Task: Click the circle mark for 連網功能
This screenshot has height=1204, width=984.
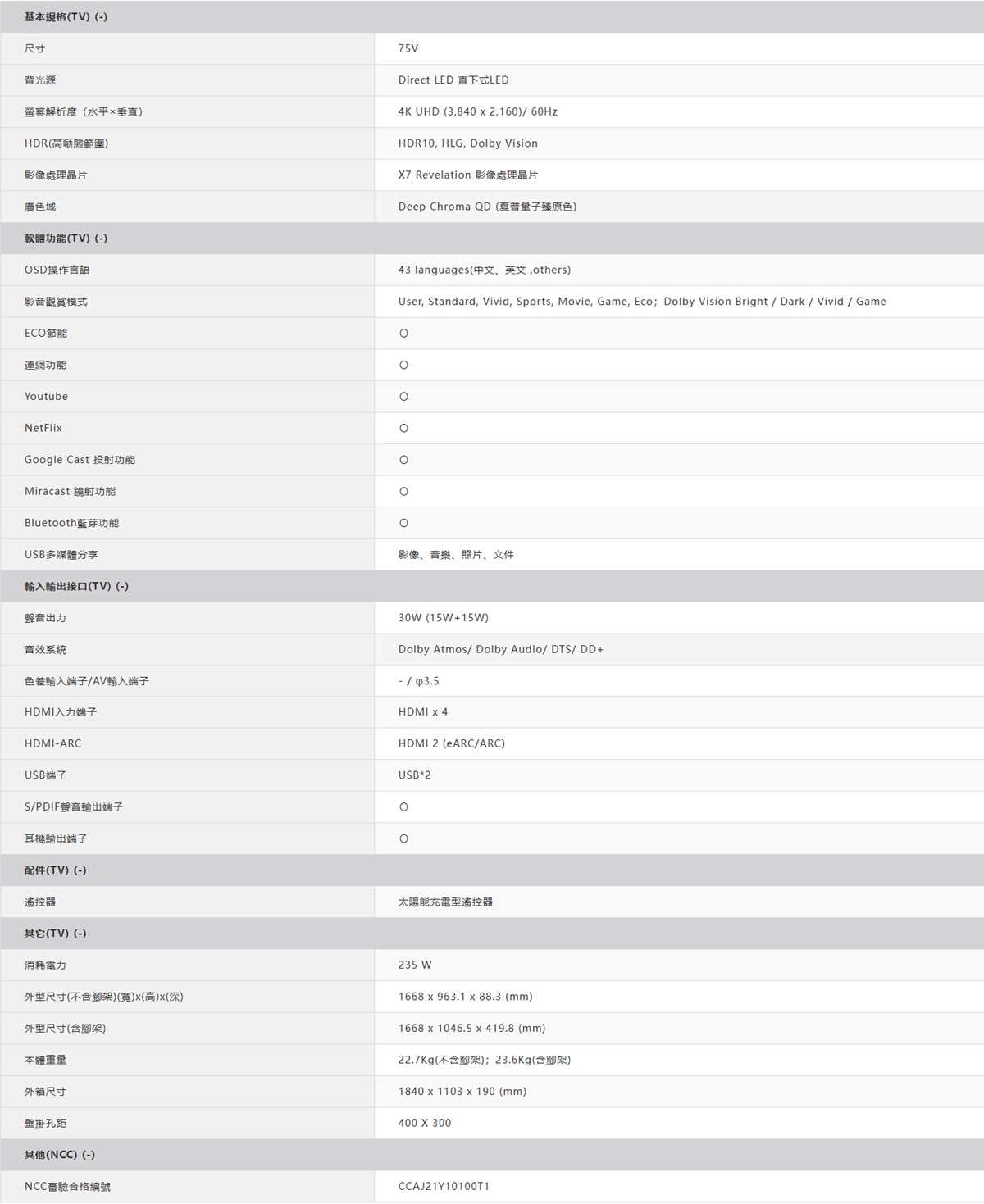Action: click(x=403, y=365)
